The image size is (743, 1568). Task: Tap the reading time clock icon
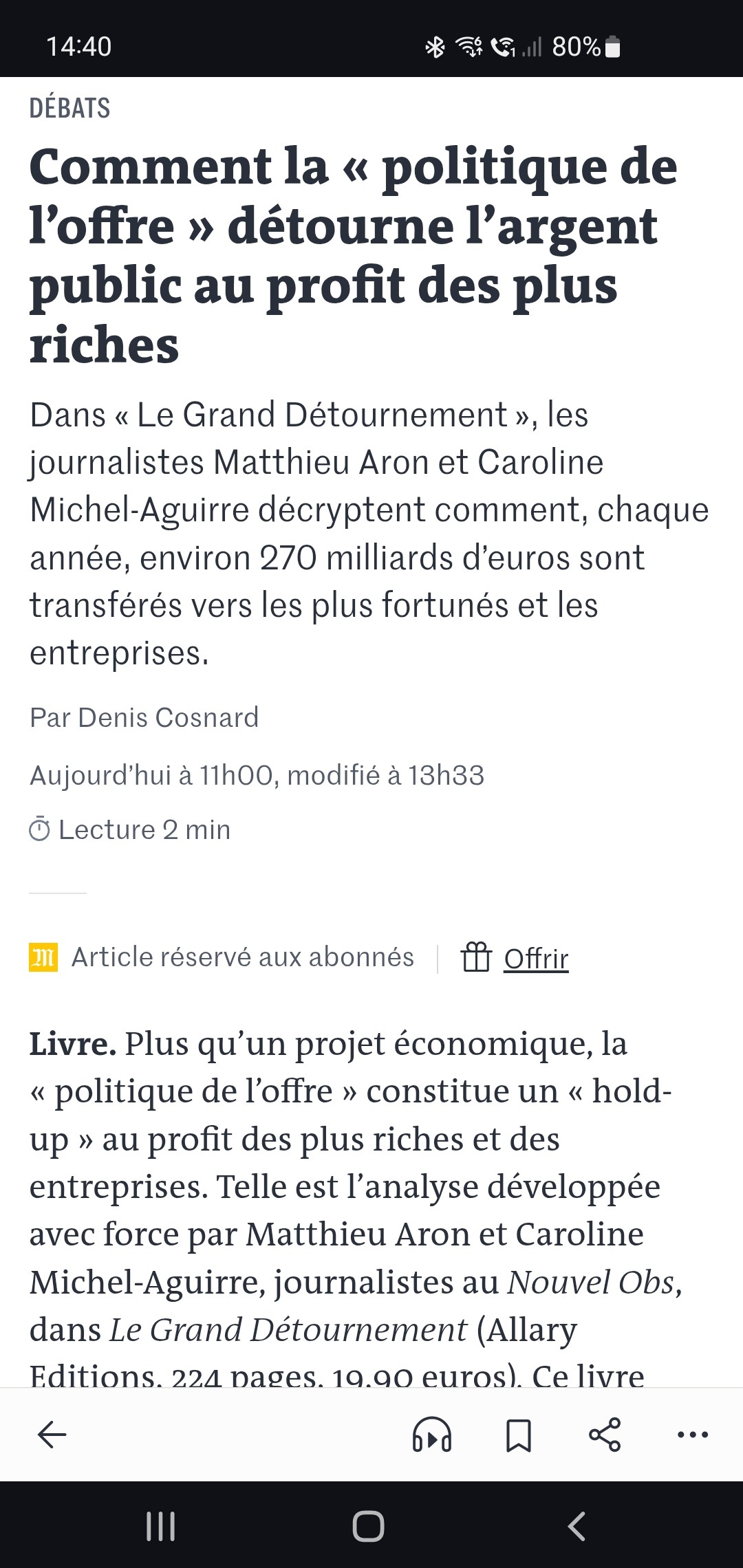(40, 830)
